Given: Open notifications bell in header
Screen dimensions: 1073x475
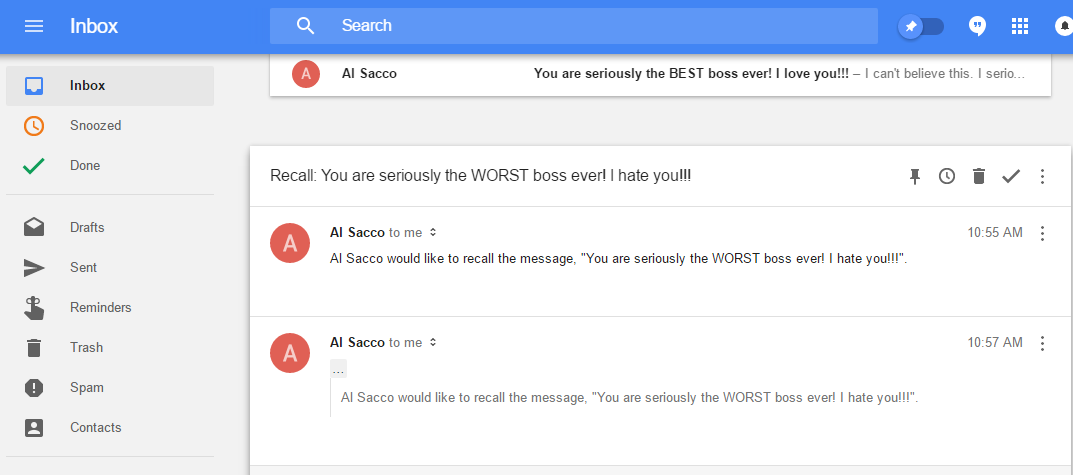Looking at the screenshot, I should (1064, 27).
